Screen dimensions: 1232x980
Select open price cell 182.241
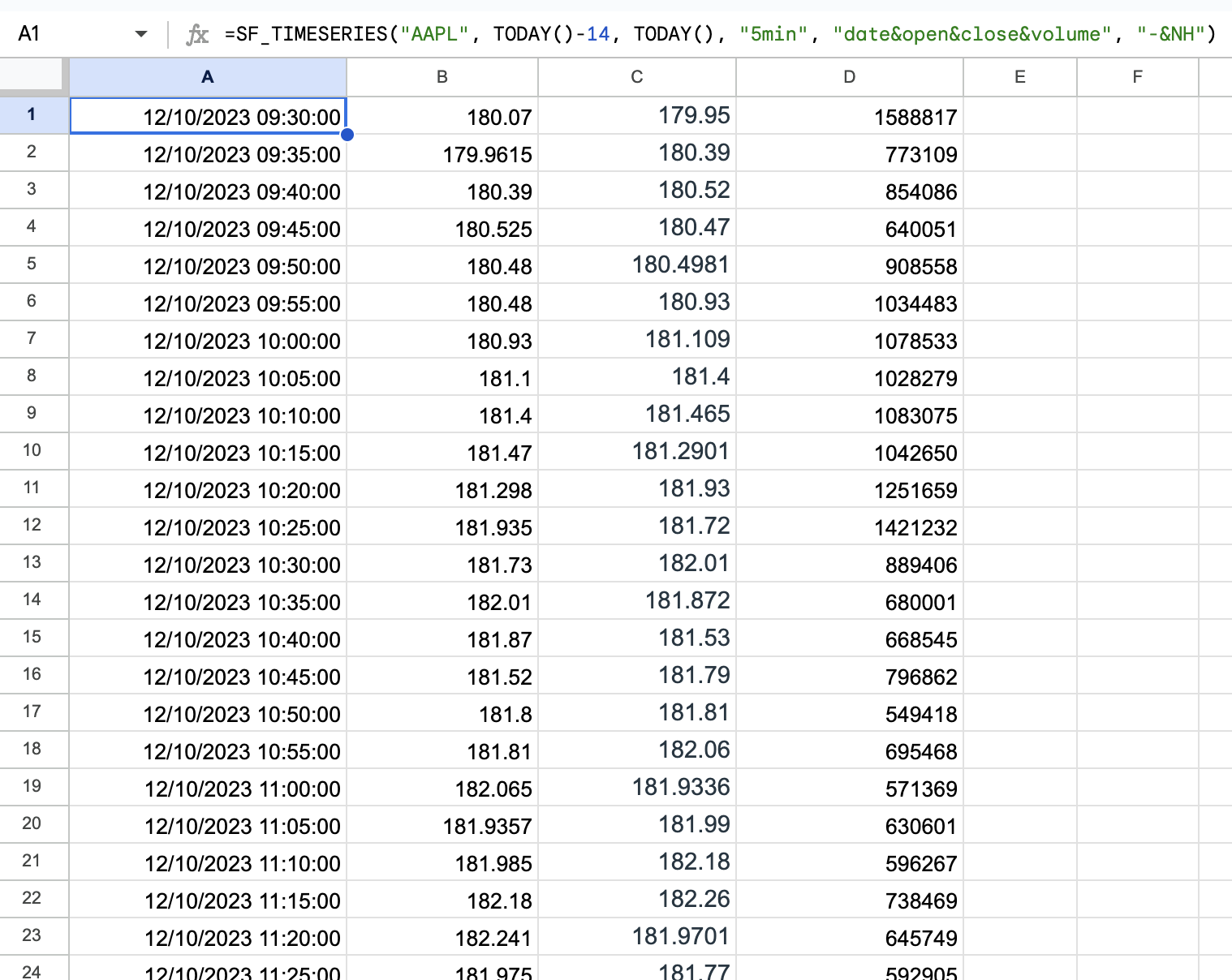point(442,937)
